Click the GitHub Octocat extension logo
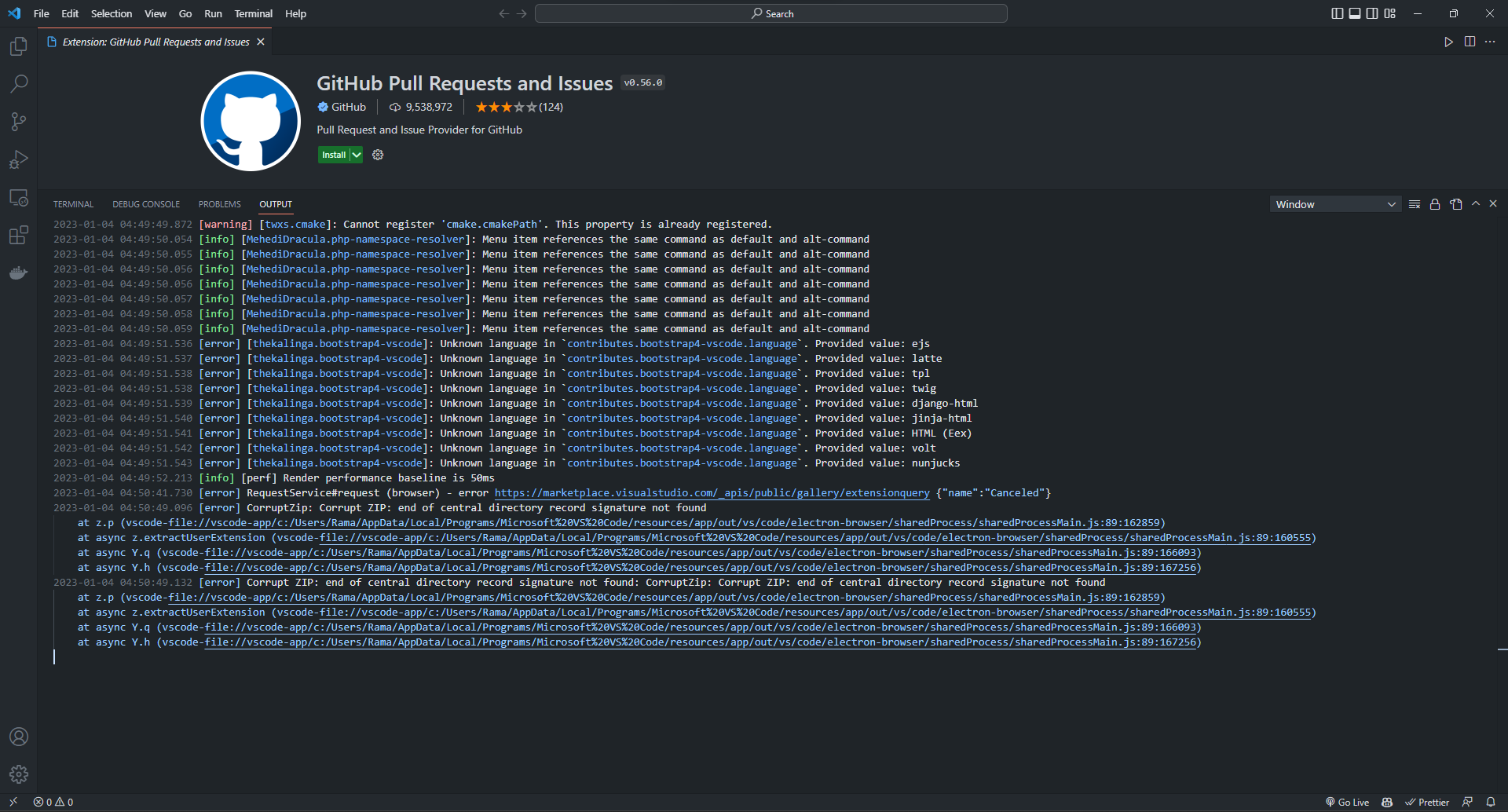This screenshot has height=812, width=1508. [x=251, y=121]
